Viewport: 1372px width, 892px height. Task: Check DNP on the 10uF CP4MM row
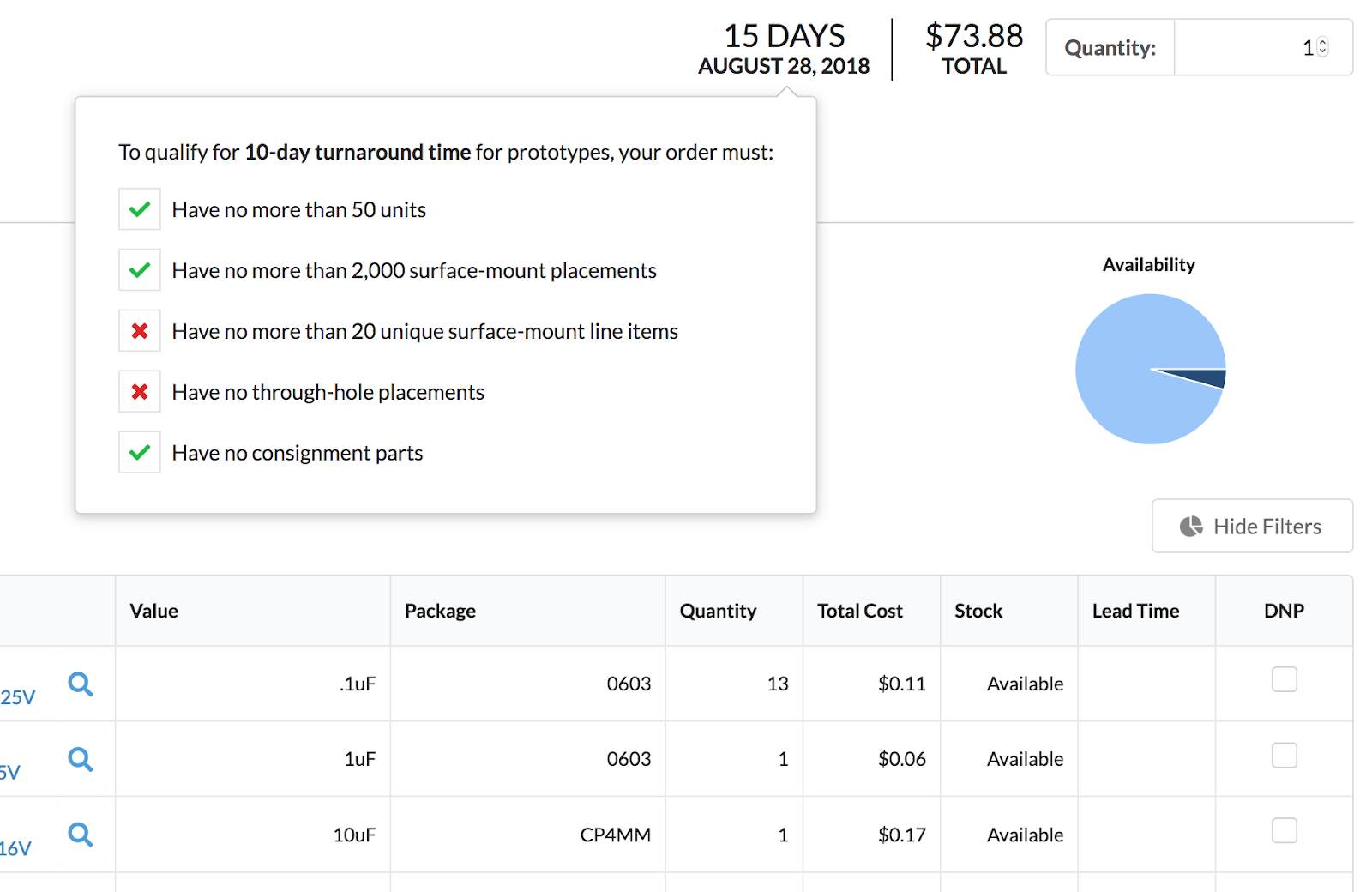1284,830
